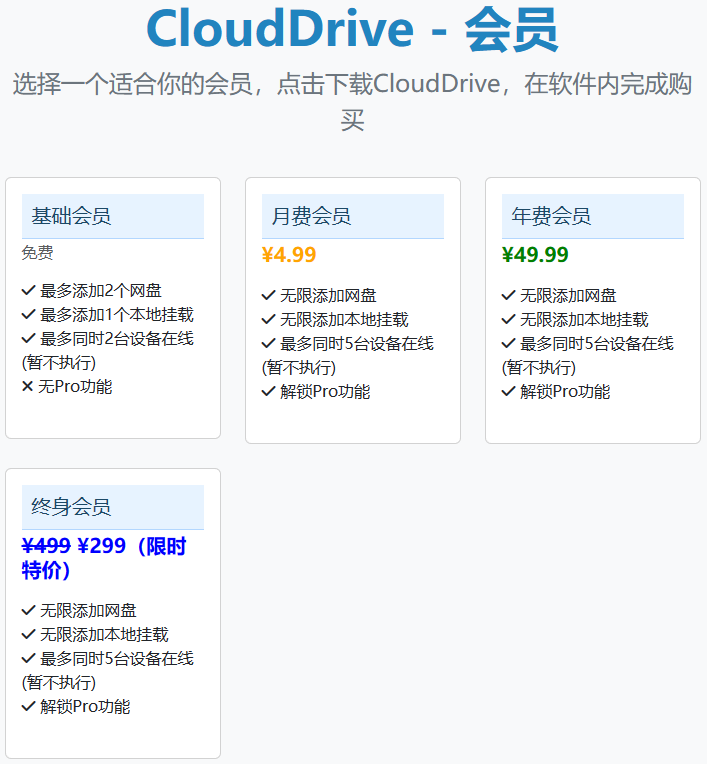
Task: Click 解锁Pro功能 in 终身会员 card
Action: (x=85, y=707)
